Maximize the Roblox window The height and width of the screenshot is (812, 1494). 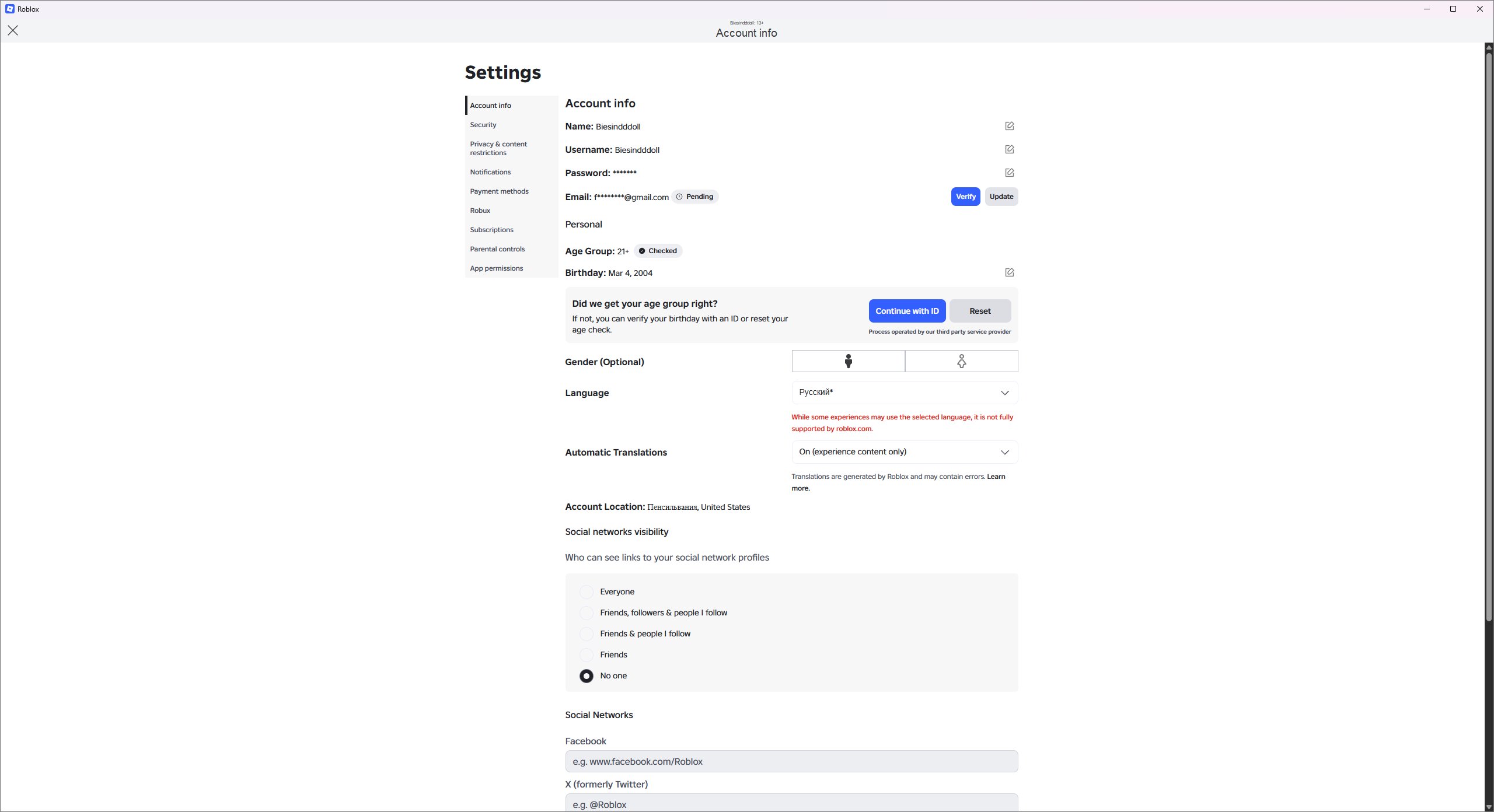click(1453, 9)
